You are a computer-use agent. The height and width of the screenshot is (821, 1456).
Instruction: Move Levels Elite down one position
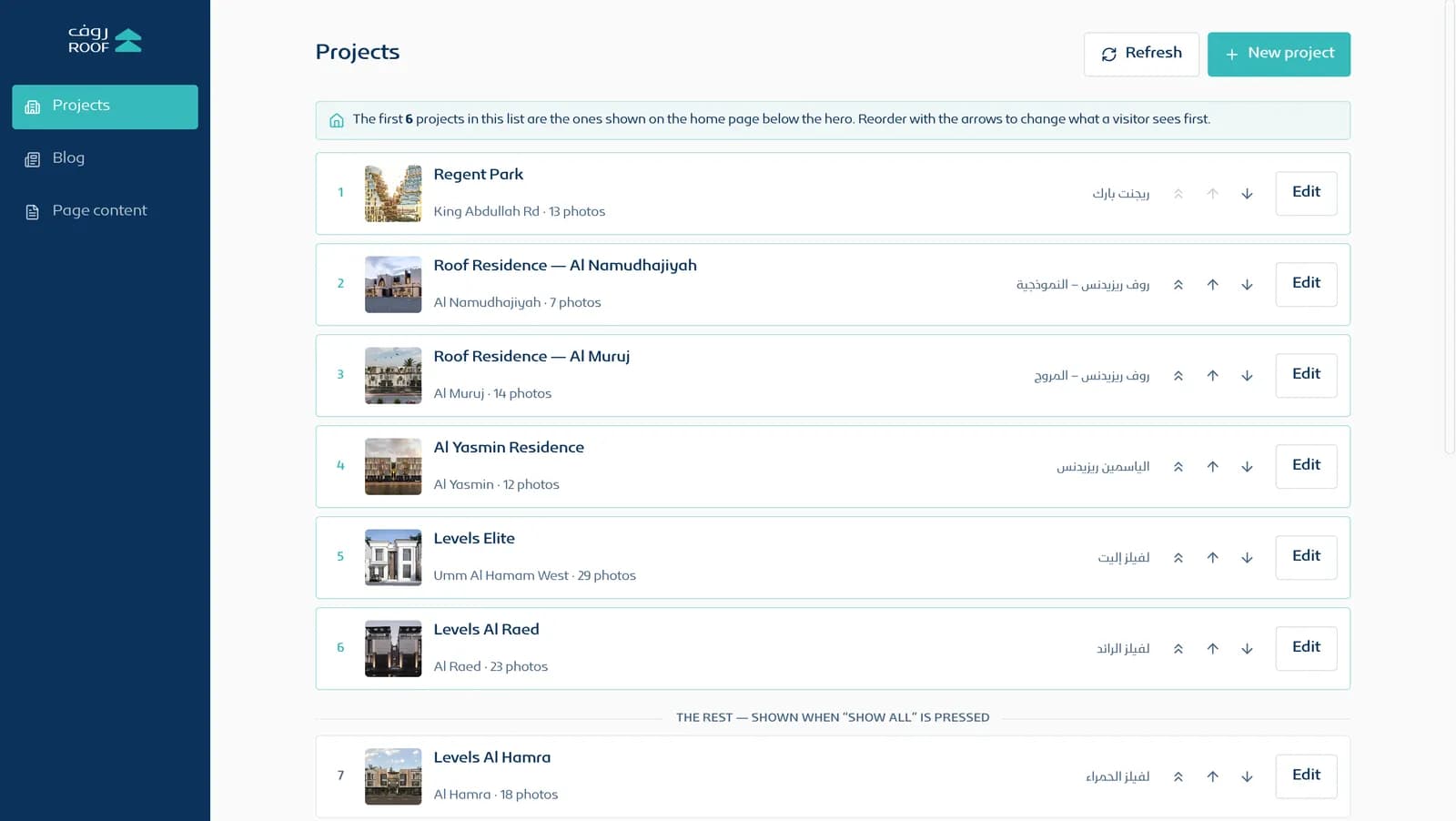[x=1247, y=558]
